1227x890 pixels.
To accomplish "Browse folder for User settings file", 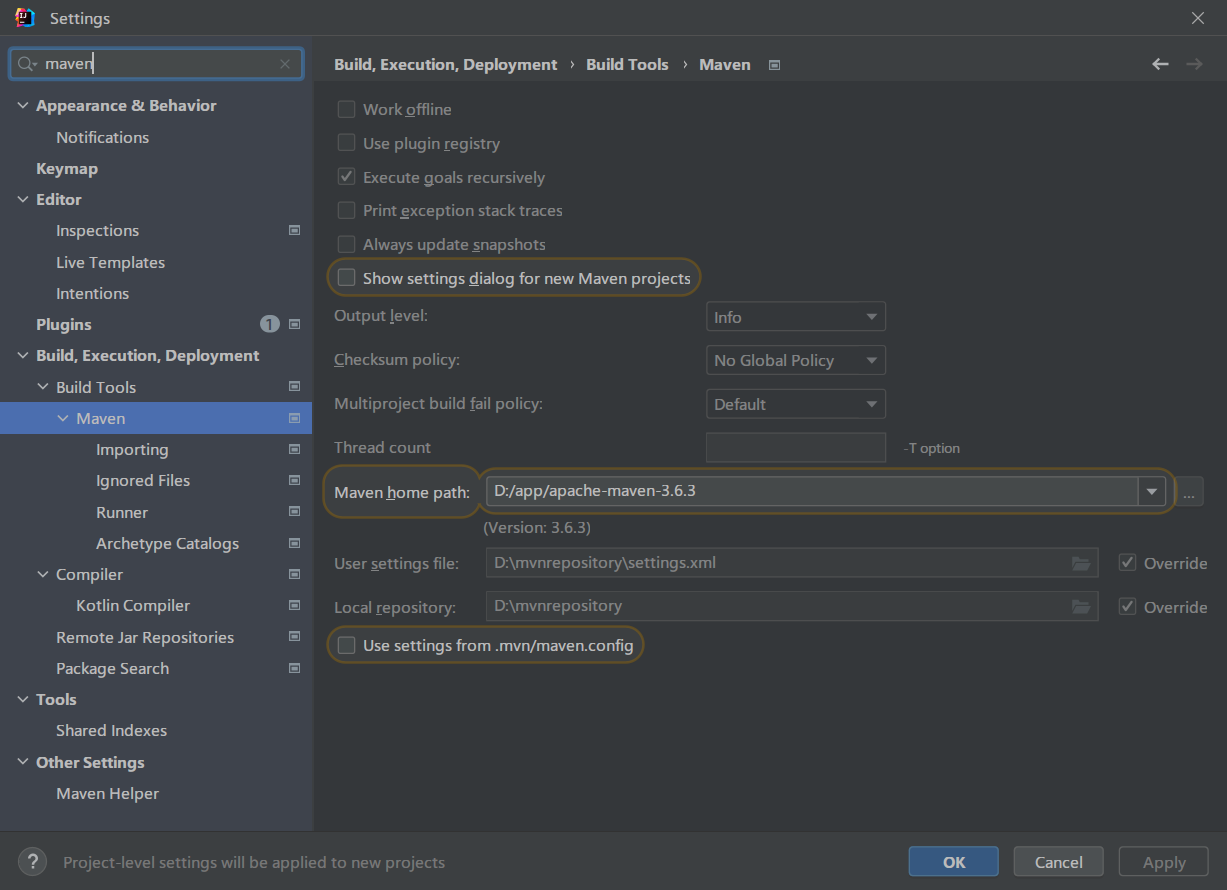I will (1080, 563).
